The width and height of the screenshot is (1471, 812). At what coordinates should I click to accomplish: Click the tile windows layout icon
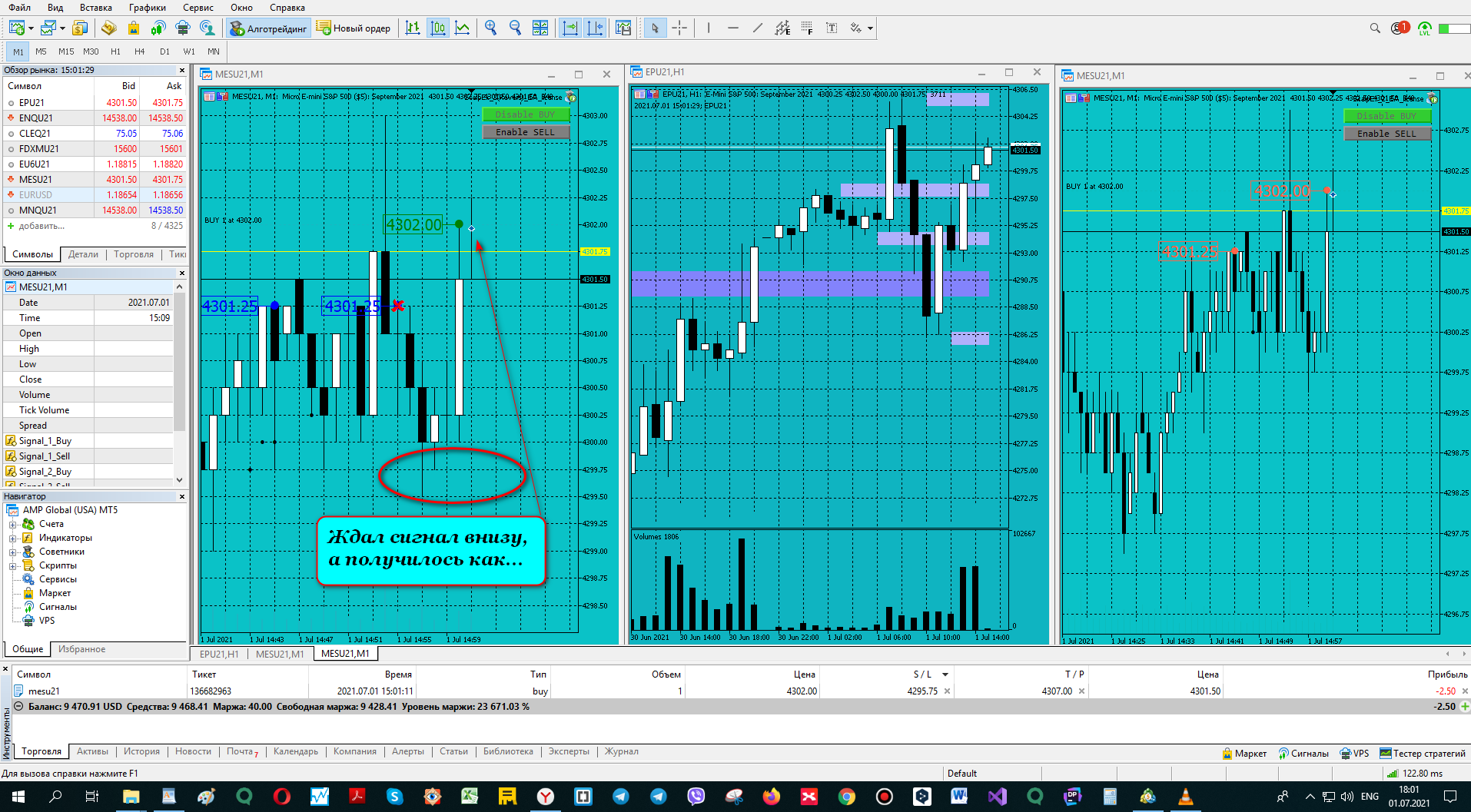pos(540,28)
